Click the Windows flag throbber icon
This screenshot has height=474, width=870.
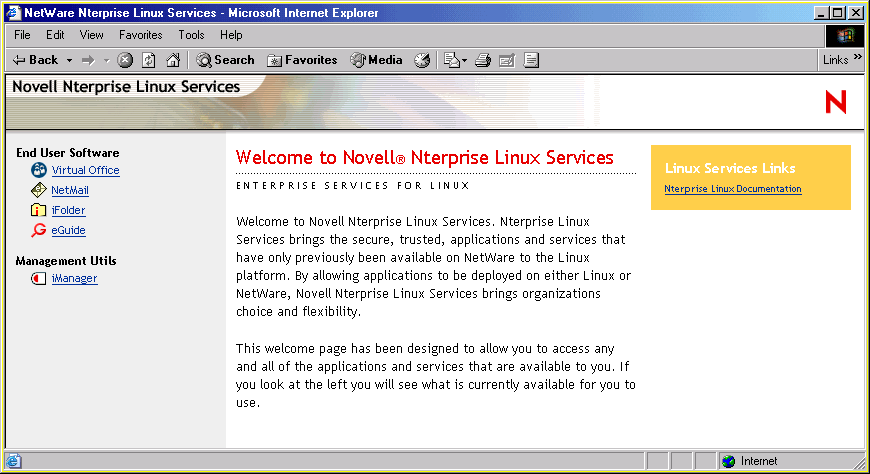click(845, 36)
